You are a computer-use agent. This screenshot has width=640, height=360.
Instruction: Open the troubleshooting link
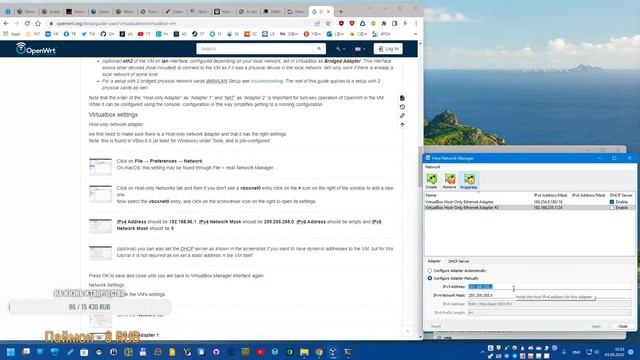click(267, 81)
